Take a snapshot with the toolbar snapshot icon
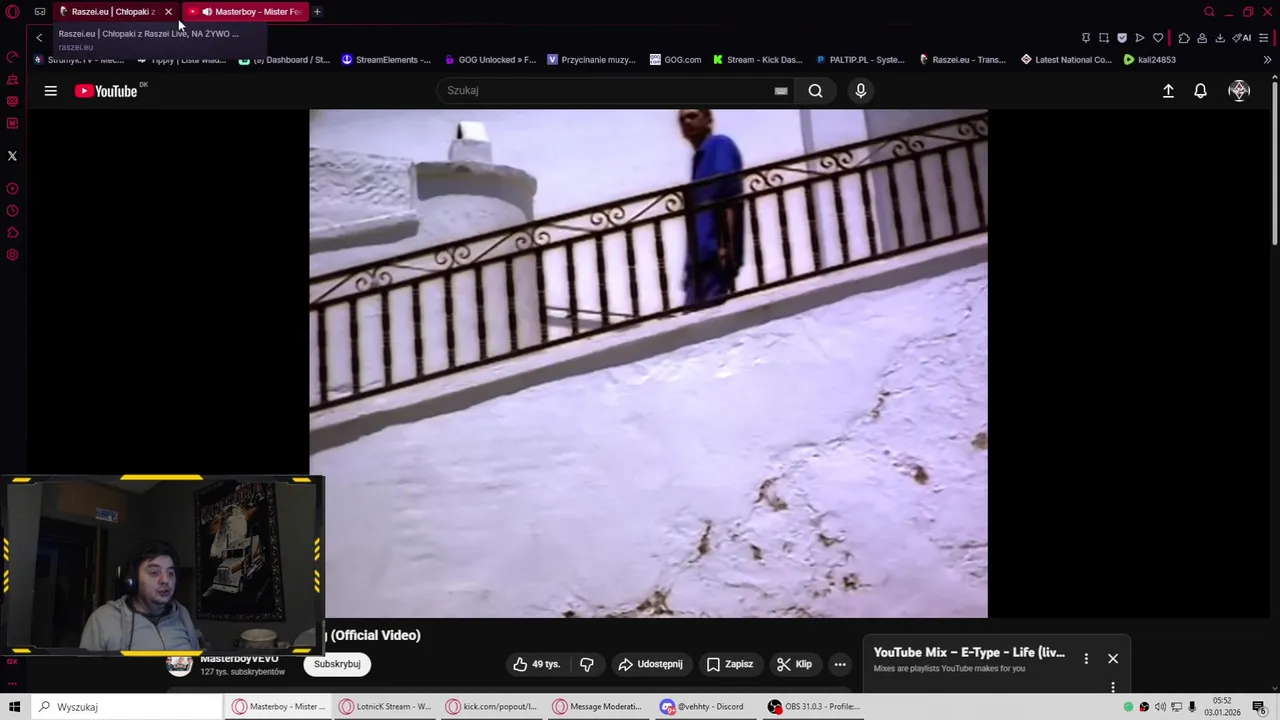 pos(1104,38)
